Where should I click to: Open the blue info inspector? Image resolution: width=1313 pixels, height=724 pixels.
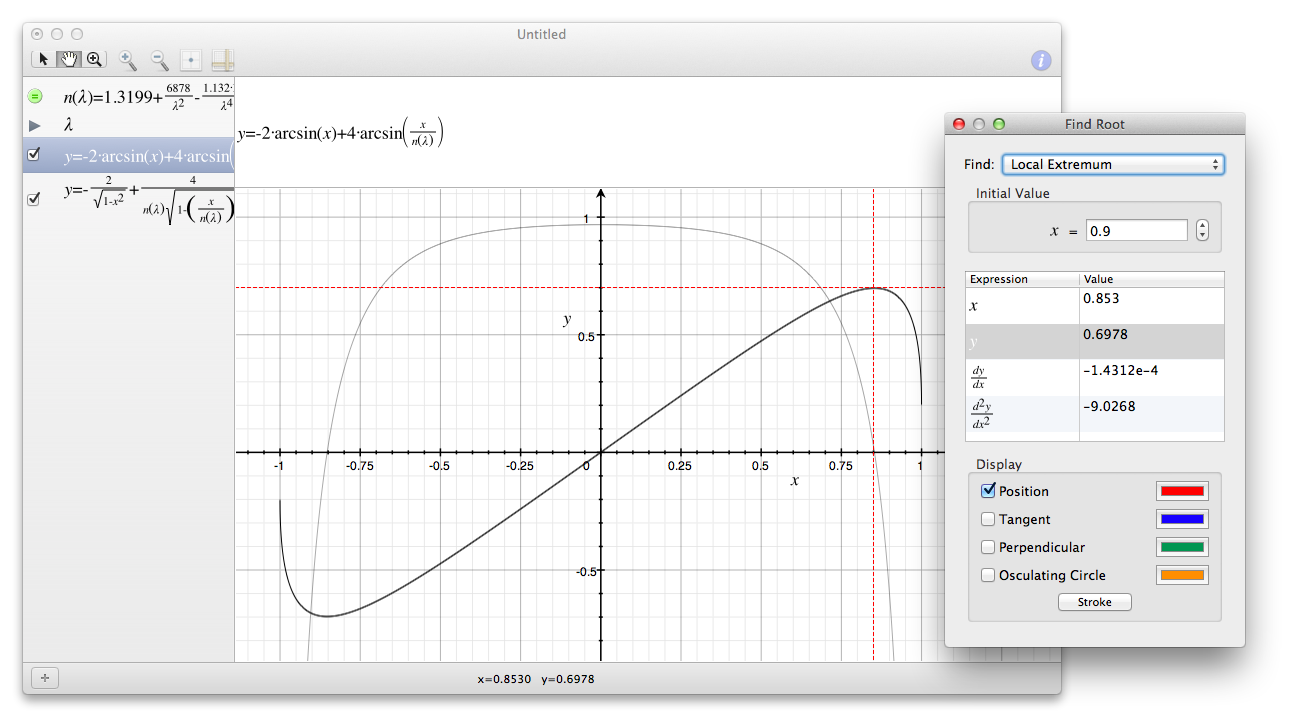coord(1041,60)
